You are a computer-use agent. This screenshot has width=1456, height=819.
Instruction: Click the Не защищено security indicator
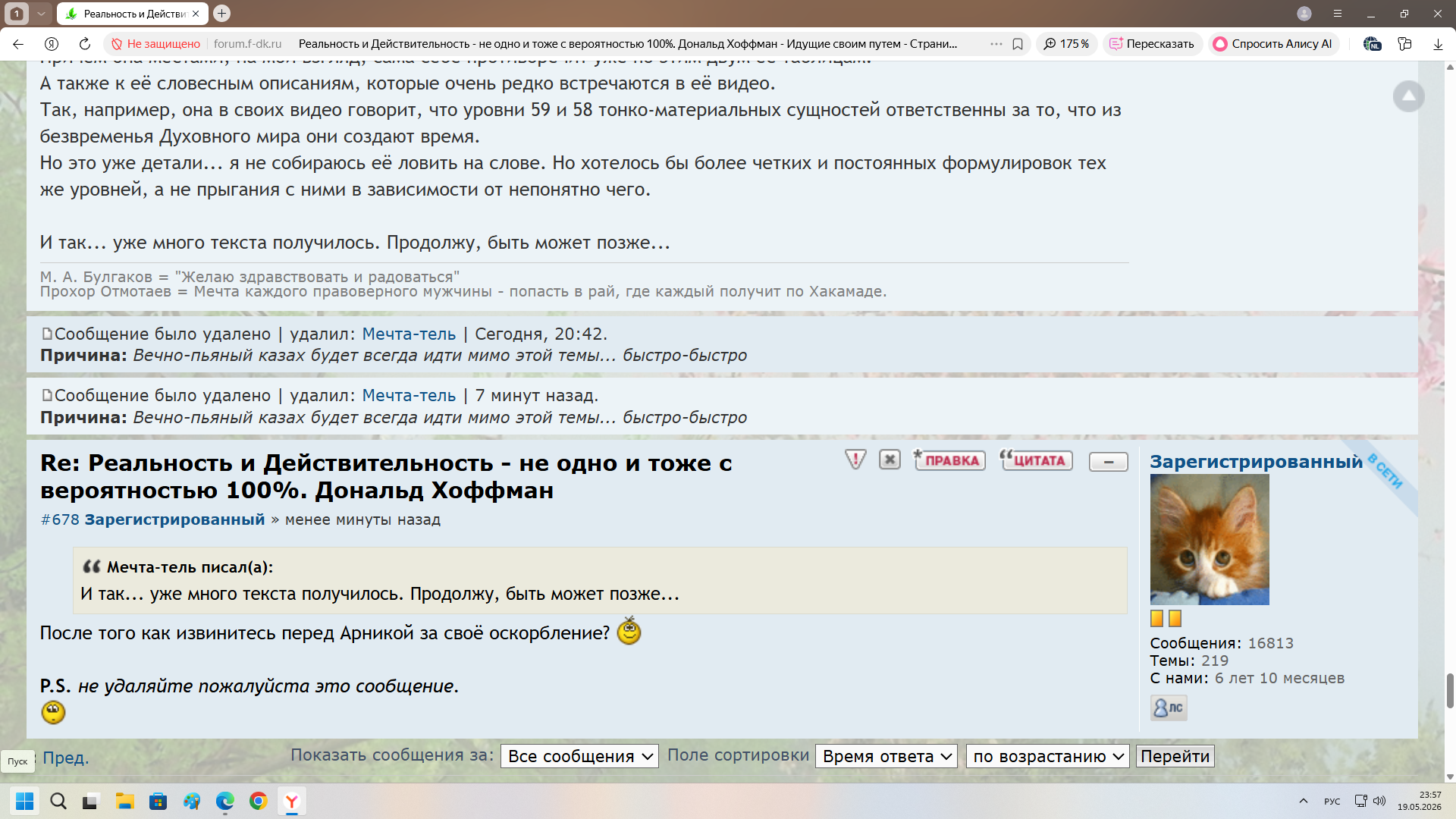point(155,44)
